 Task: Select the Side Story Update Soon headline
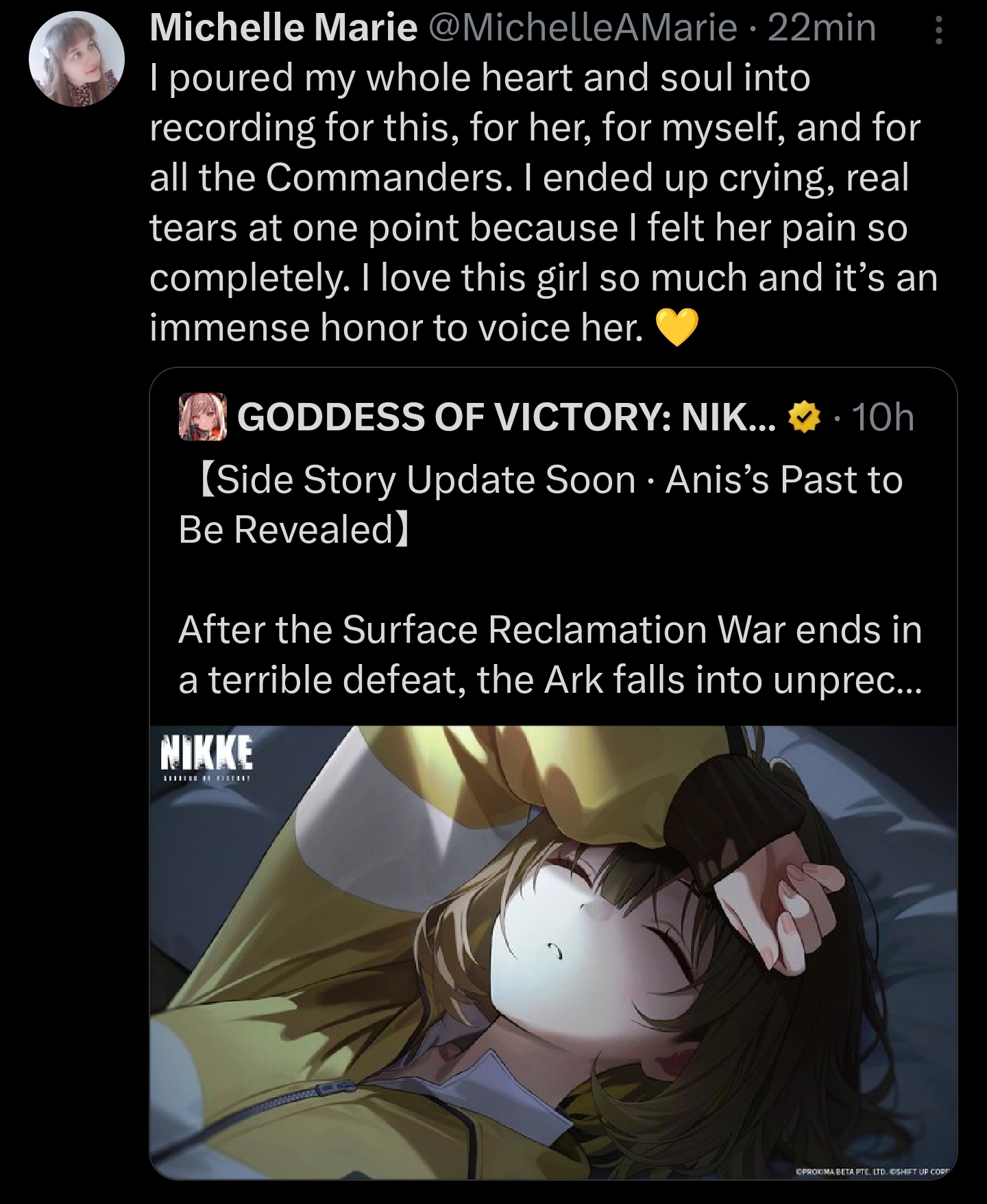pyautogui.click(x=540, y=504)
